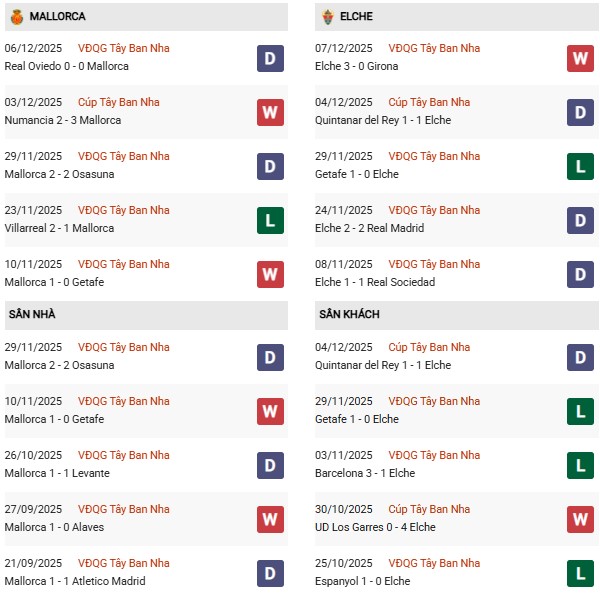Open Cúp Tây Ban Nha link dated 30/10/2025

[x=429, y=509]
